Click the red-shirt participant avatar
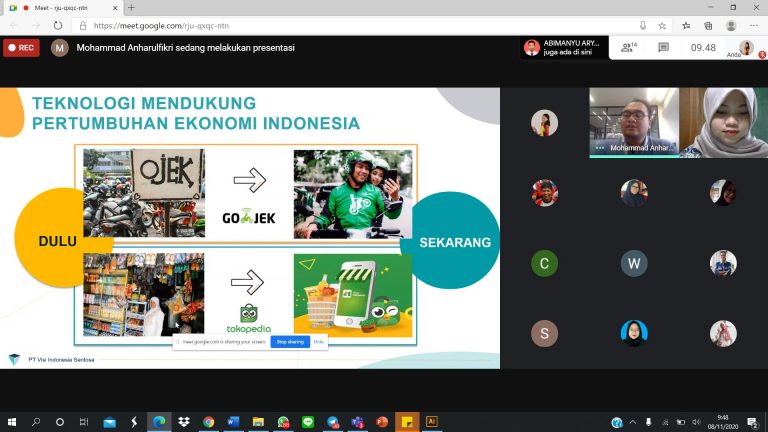The height and width of the screenshot is (432, 768). pyautogui.click(x=544, y=192)
